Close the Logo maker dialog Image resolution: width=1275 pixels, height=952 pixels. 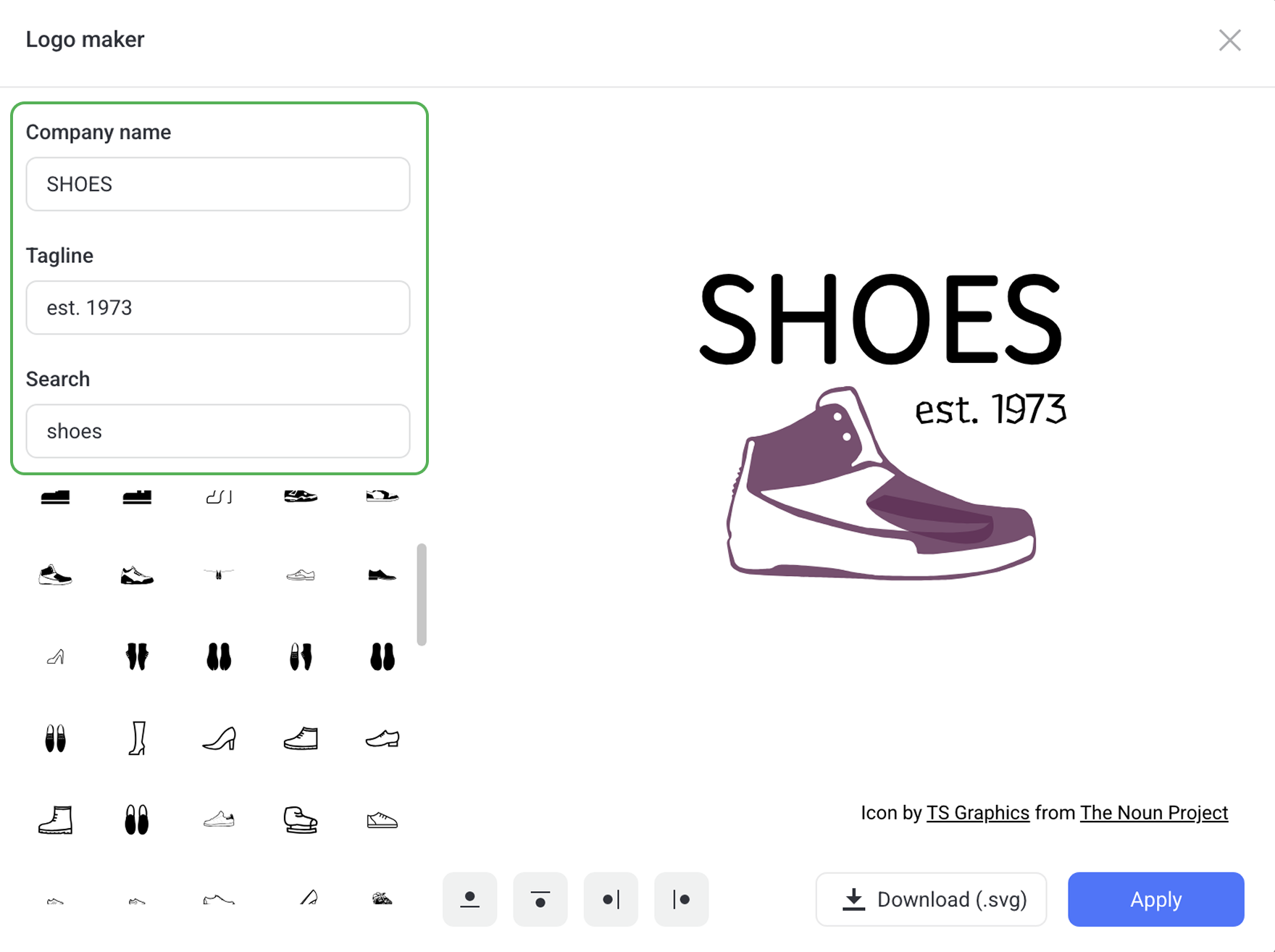[1229, 41]
